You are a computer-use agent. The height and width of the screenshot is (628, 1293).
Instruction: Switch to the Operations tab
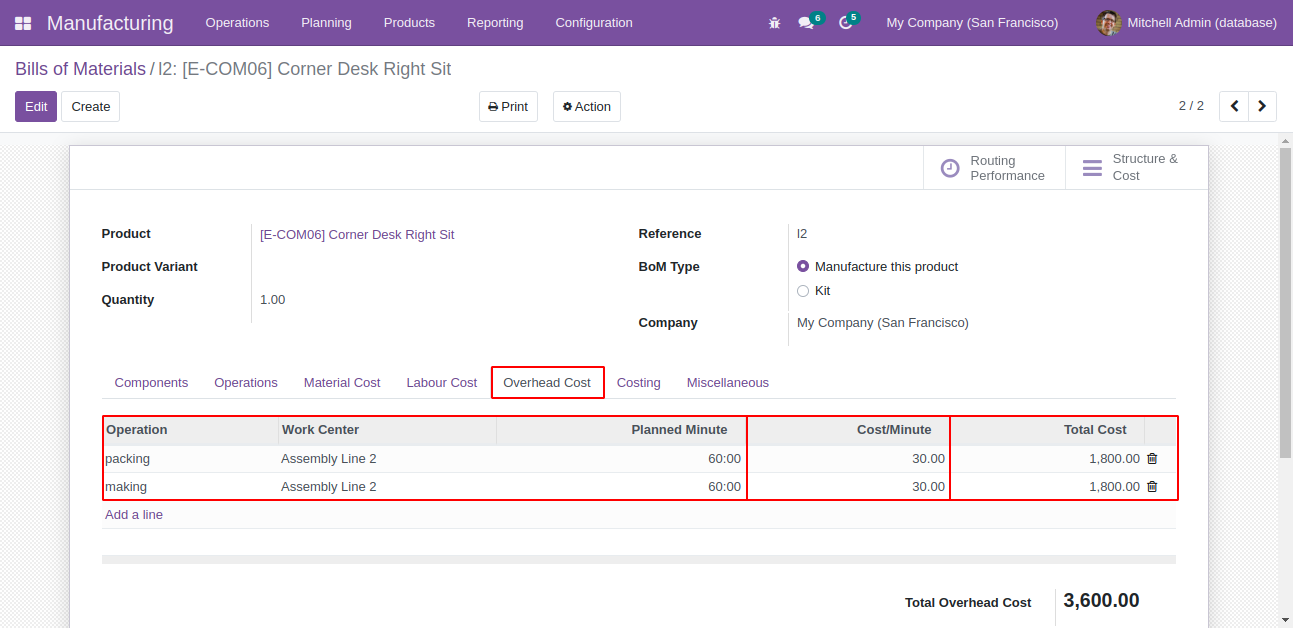pos(246,383)
